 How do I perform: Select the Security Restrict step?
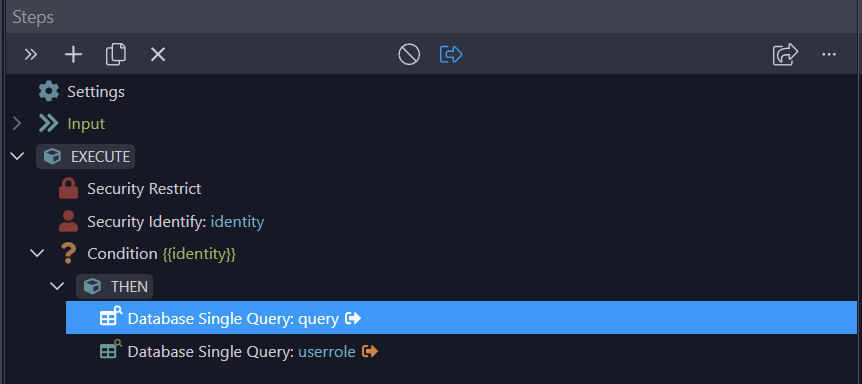click(130, 189)
